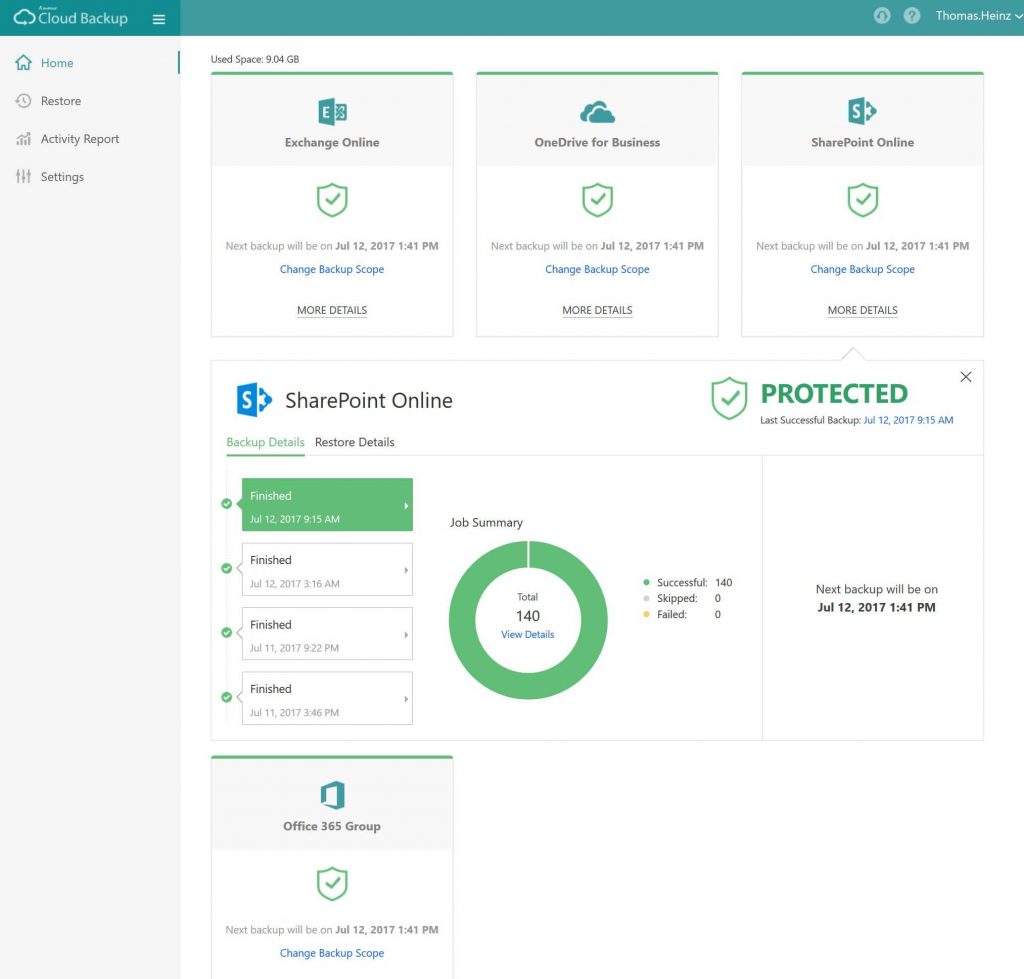Click the Job Summary heading

pyautogui.click(x=487, y=522)
